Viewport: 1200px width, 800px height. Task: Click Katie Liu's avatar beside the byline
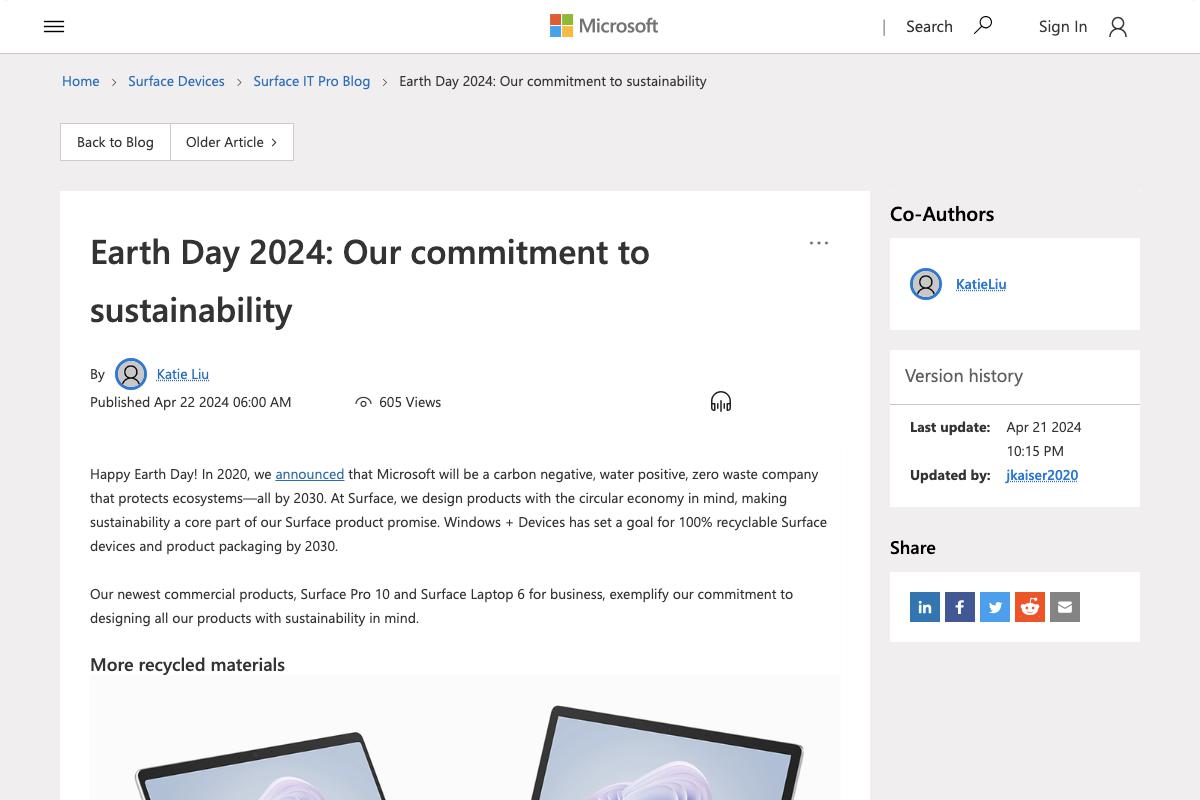131,374
